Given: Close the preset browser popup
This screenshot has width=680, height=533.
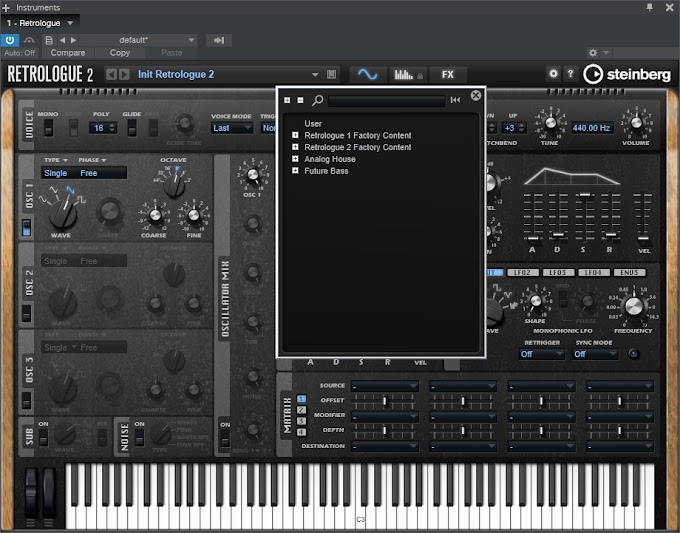Looking at the screenshot, I should (x=476, y=95).
